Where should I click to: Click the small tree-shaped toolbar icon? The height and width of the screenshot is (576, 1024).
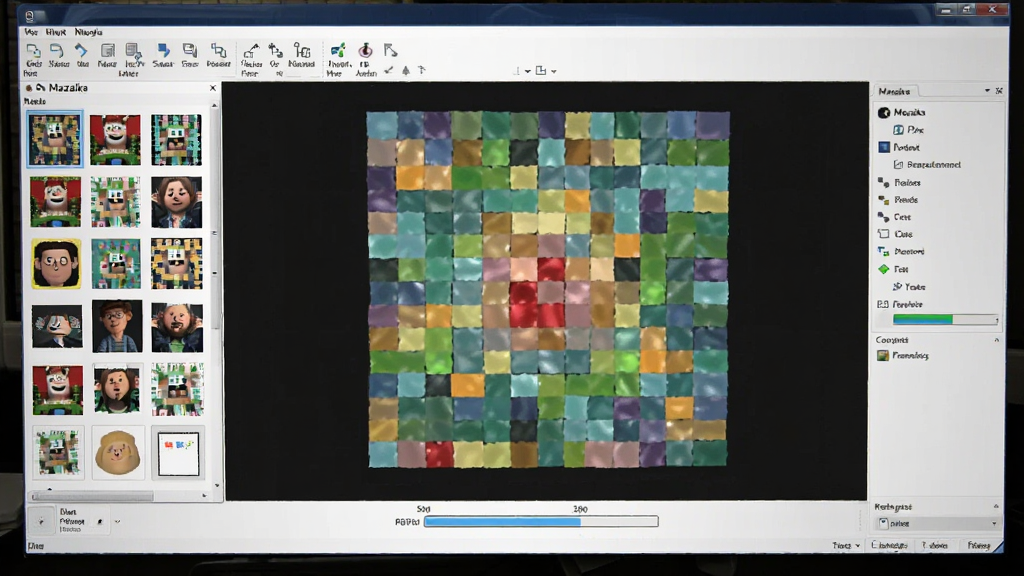click(x=406, y=70)
